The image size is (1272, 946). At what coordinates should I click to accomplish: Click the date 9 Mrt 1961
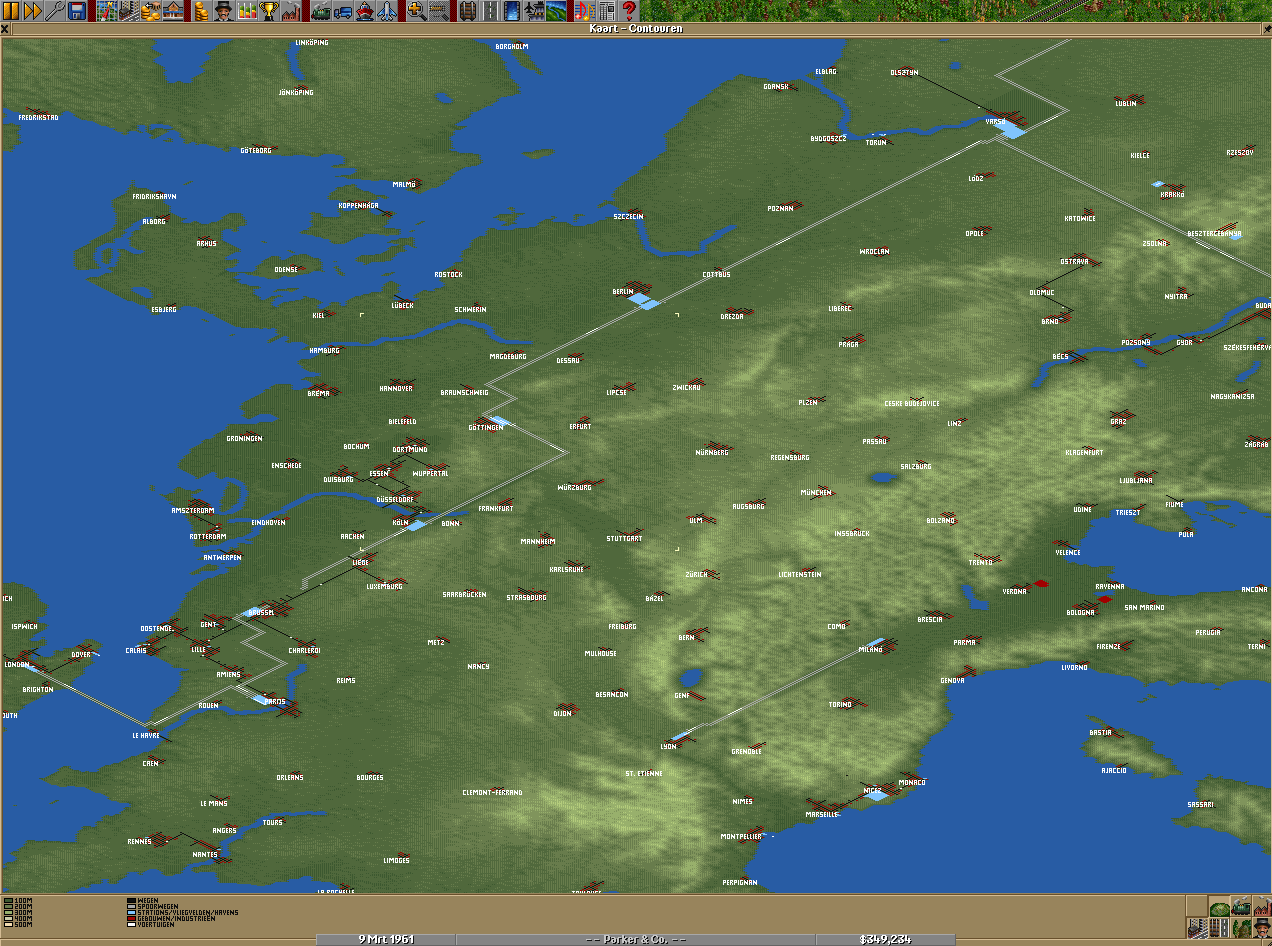386,940
